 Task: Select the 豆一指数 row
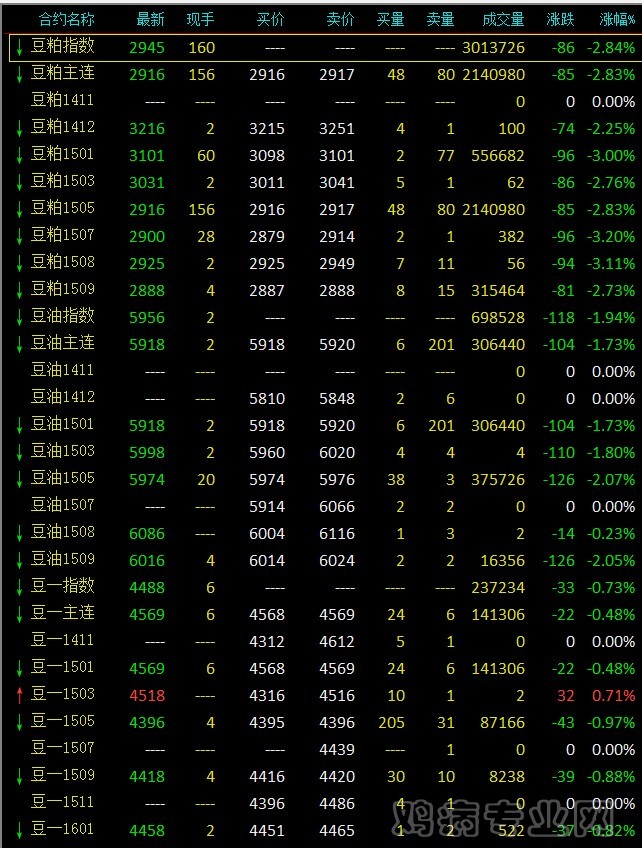62,587
